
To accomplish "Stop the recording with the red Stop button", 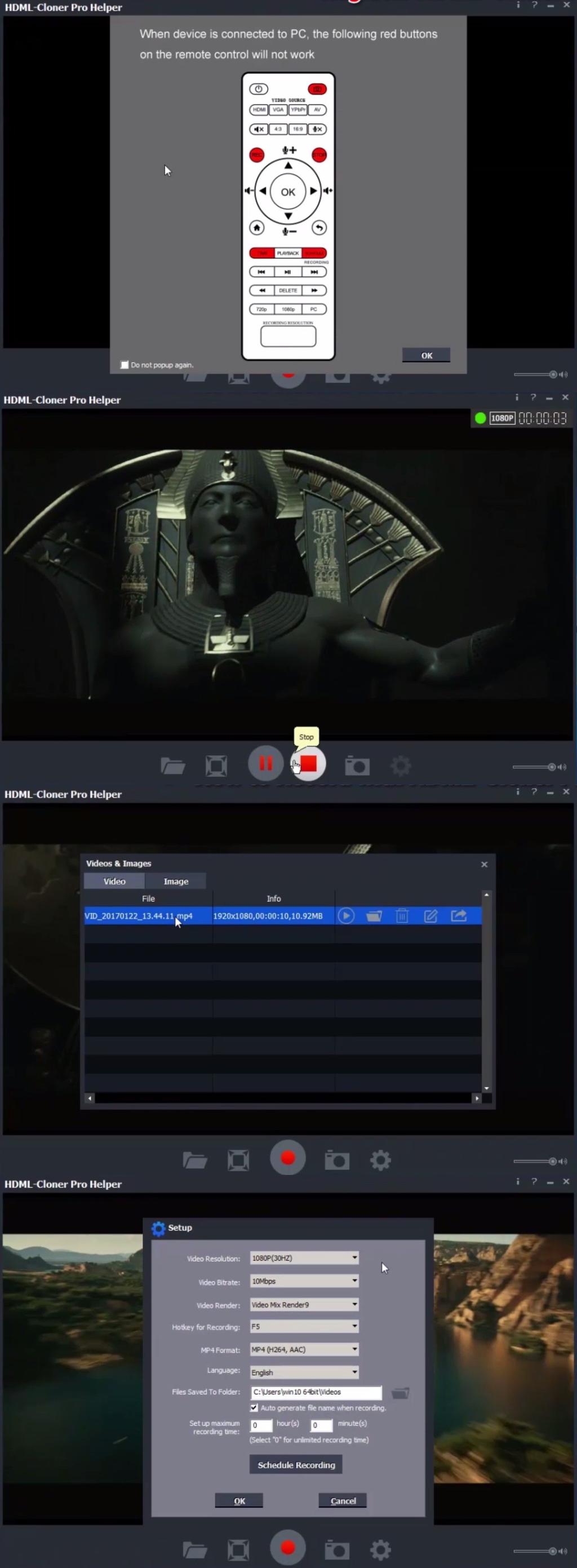I will [x=309, y=763].
